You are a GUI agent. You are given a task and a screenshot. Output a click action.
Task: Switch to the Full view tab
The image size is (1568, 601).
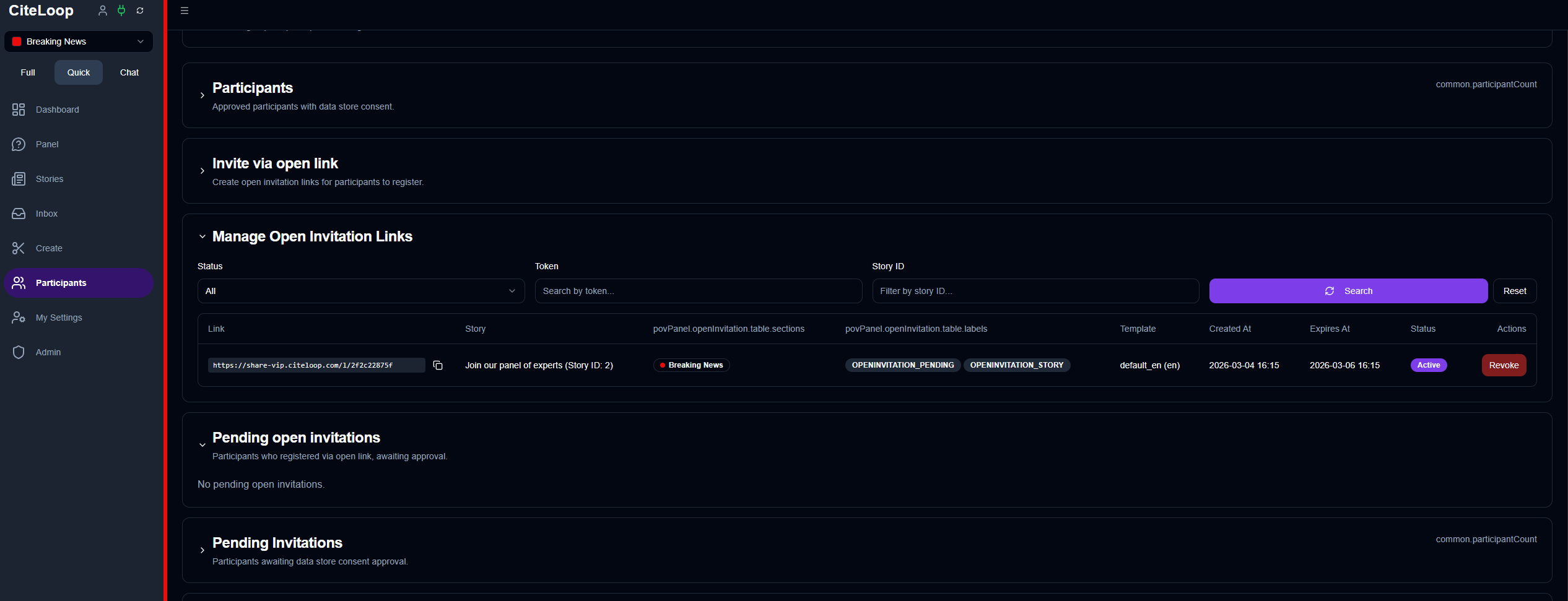[x=28, y=72]
